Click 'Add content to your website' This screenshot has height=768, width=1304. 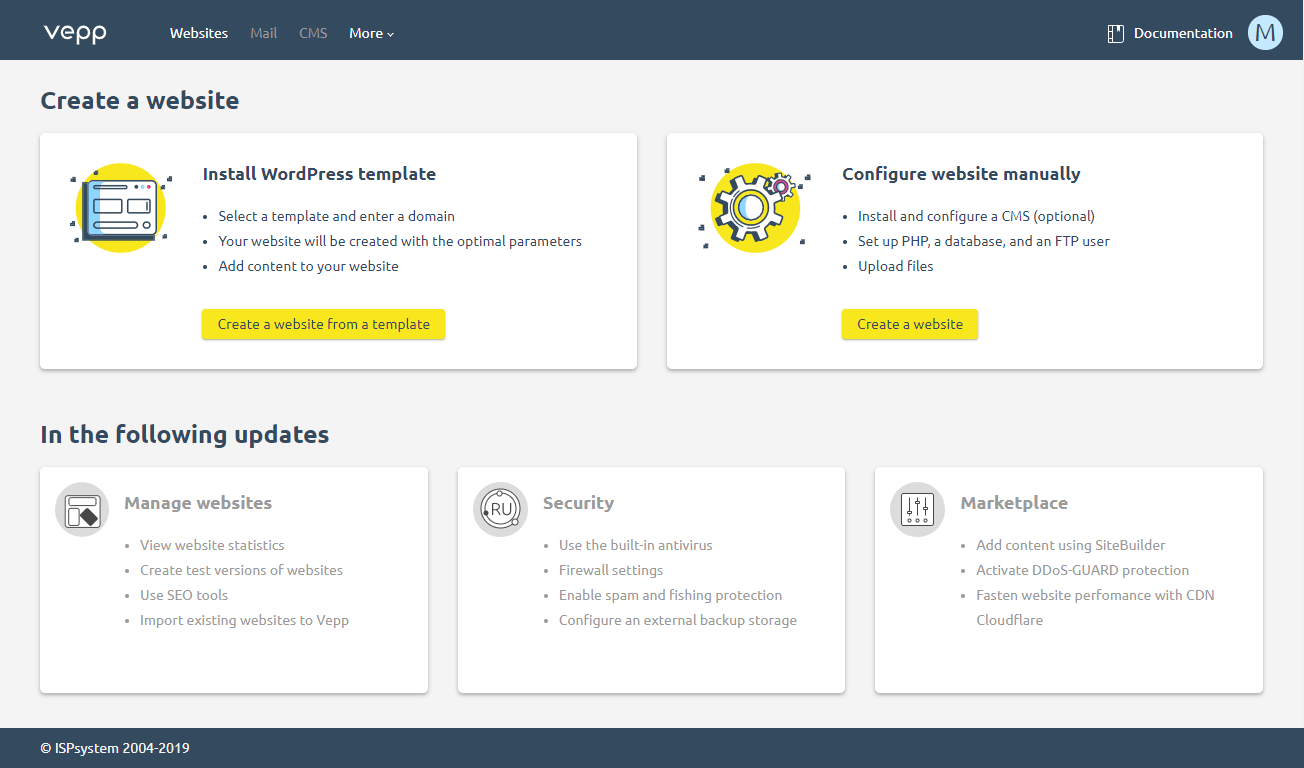click(309, 266)
